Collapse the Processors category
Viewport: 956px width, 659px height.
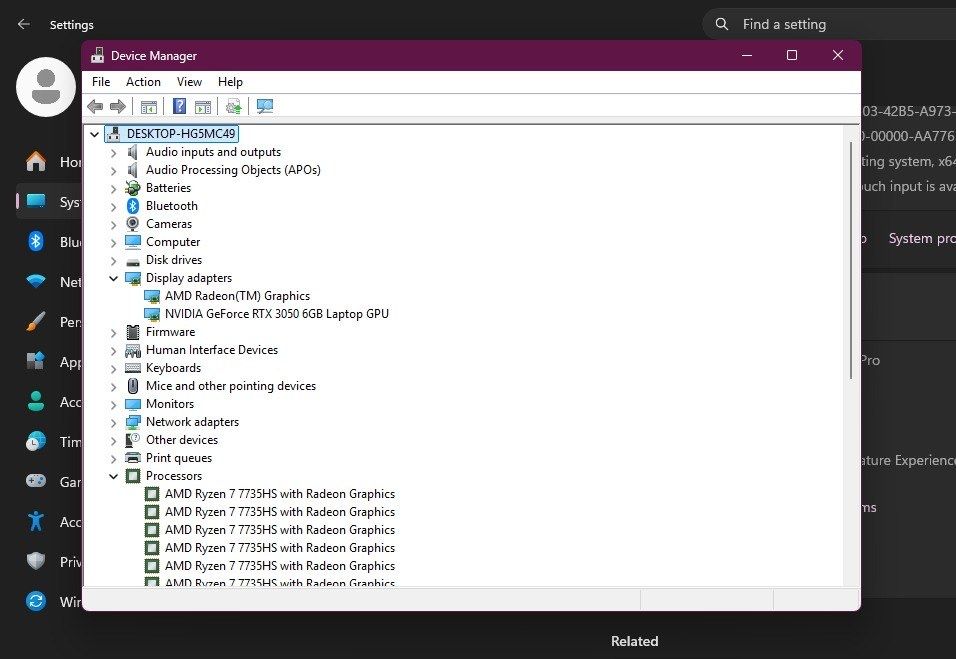point(113,476)
